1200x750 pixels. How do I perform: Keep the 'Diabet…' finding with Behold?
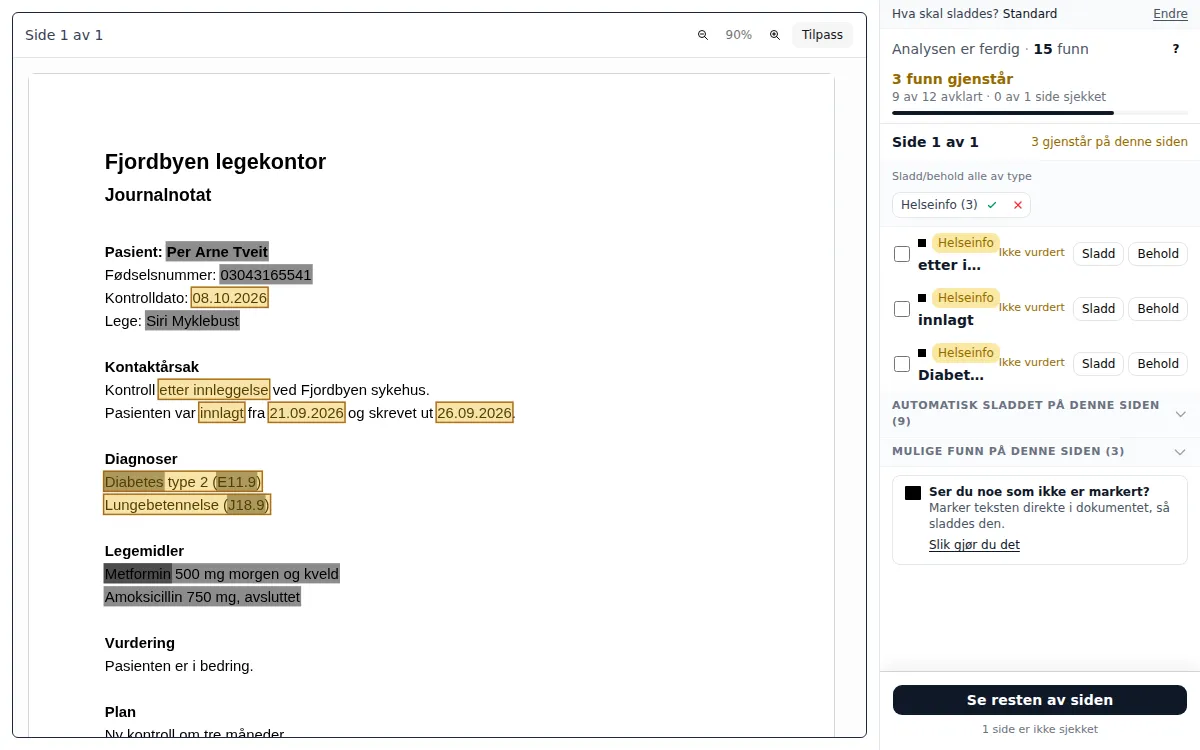point(1158,364)
